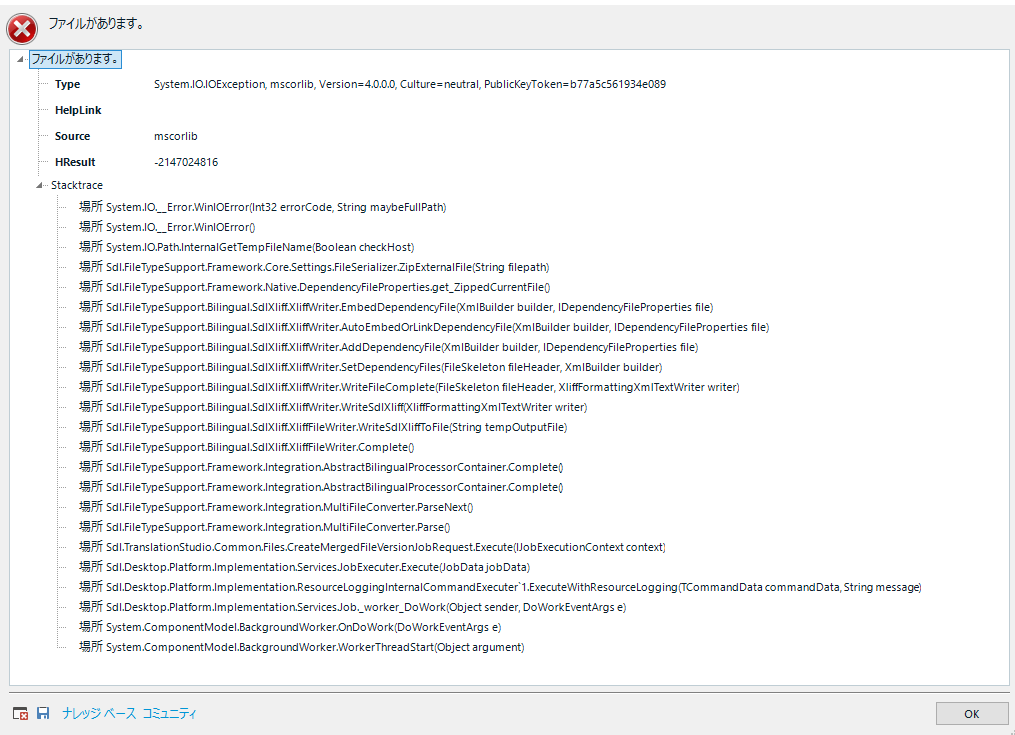
Task: Select the HResult row showing -2147024816
Action: click(200, 161)
